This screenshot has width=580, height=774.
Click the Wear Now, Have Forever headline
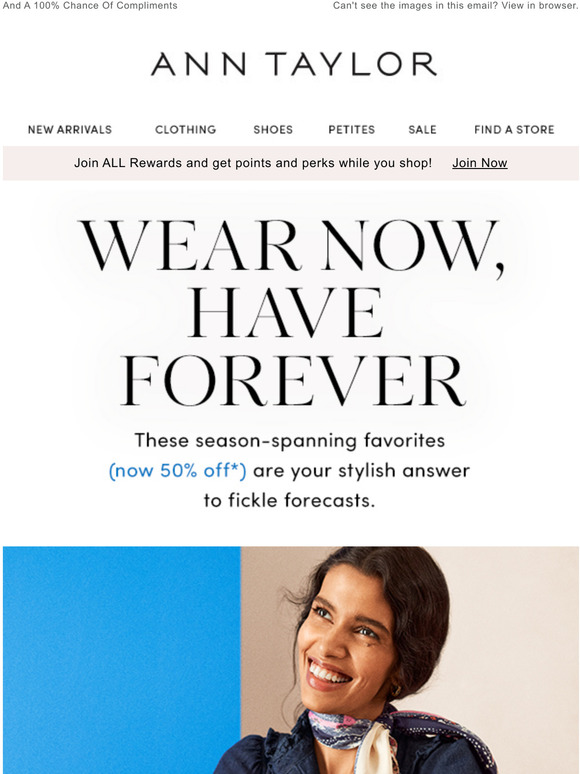pos(291,313)
